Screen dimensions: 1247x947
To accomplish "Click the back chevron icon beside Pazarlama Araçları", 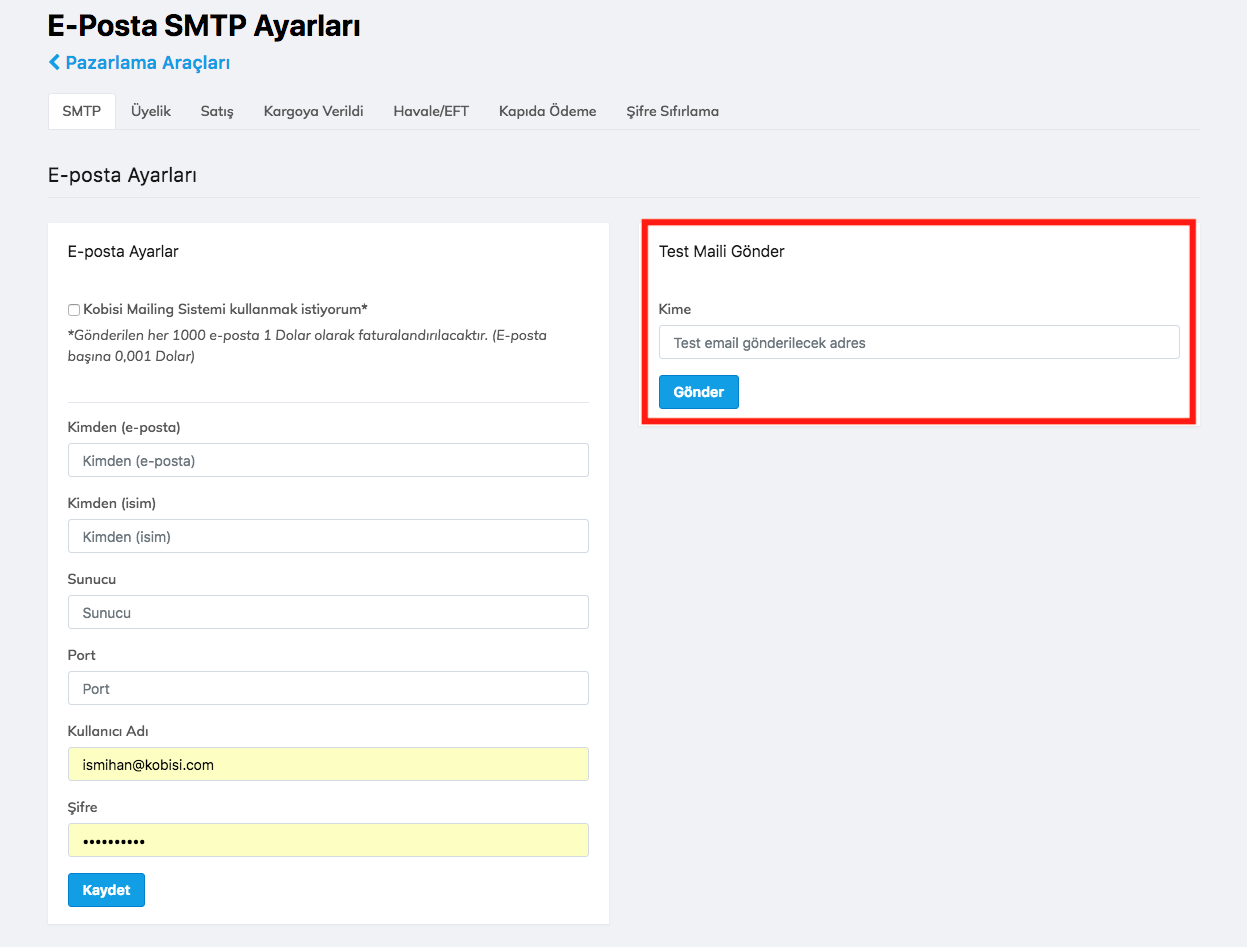I will pyautogui.click(x=54, y=63).
